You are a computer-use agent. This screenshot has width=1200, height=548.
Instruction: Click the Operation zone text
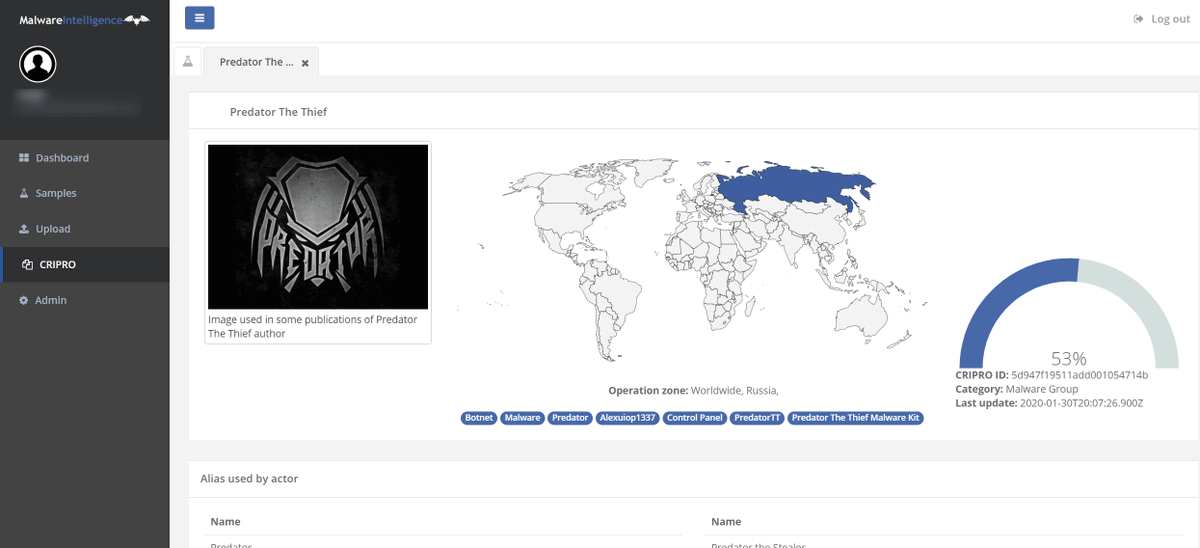click(x=693, y=390)
